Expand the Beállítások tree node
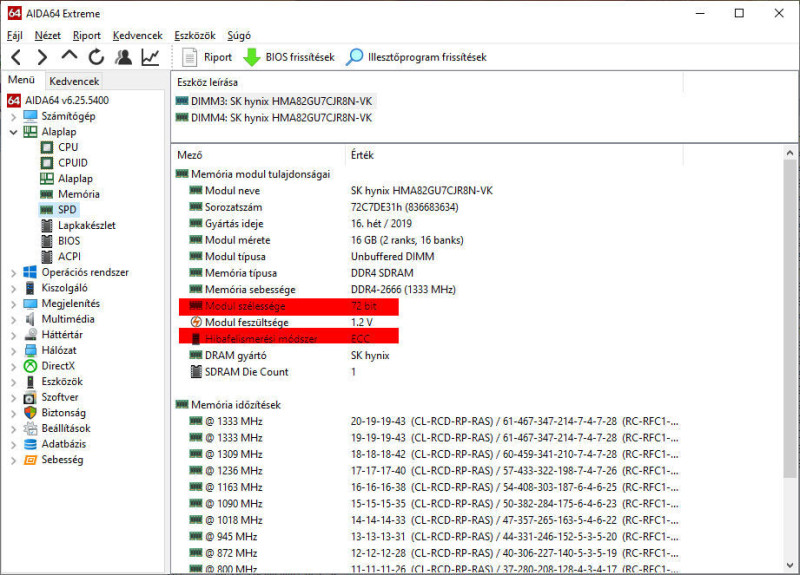 tap(14, 429)
